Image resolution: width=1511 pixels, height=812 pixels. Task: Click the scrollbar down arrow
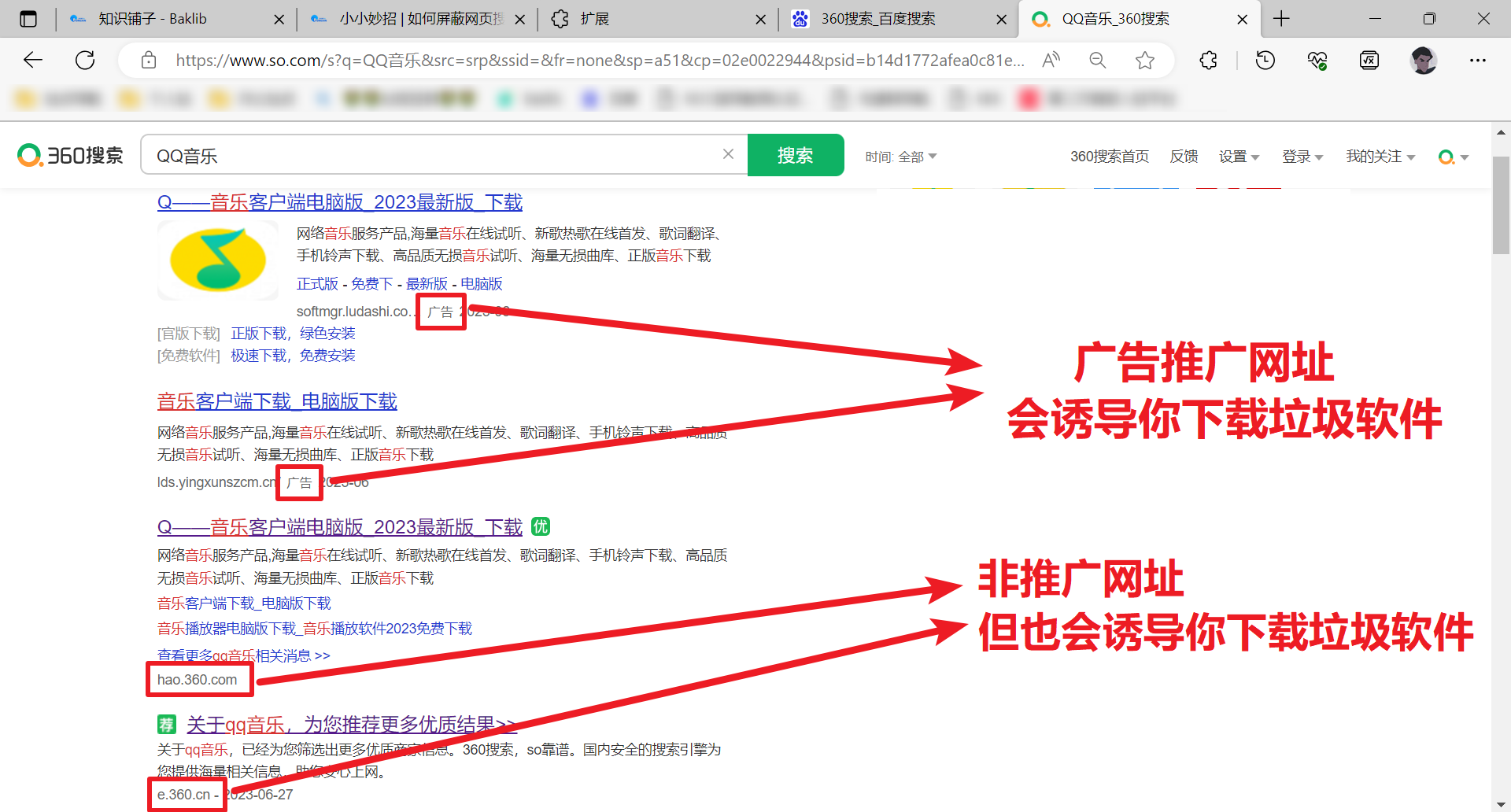point(1501,804)
